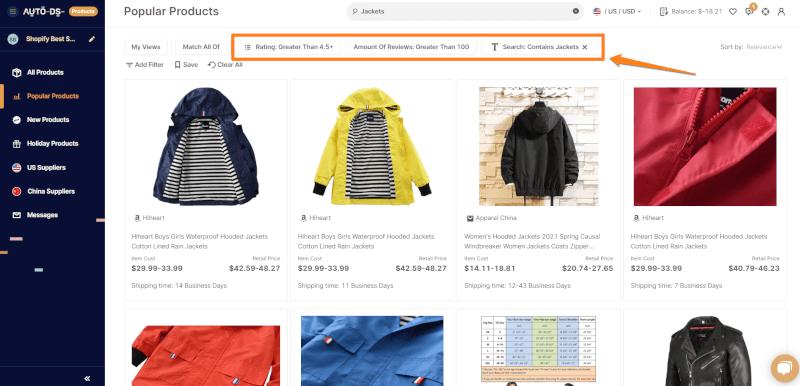Click the Amazon icon on the navy jacket card
800x386 pixels.
(137, 218)
